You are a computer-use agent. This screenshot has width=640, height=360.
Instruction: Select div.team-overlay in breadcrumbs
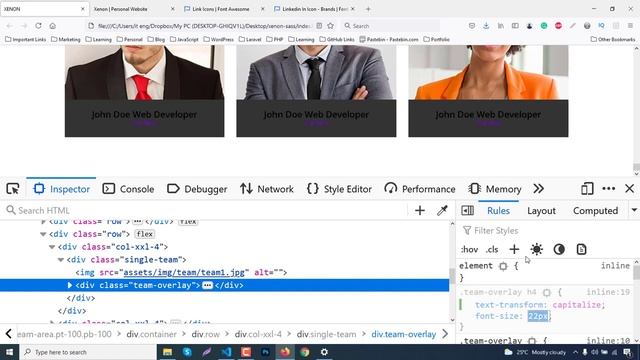(x=403, y=334)
